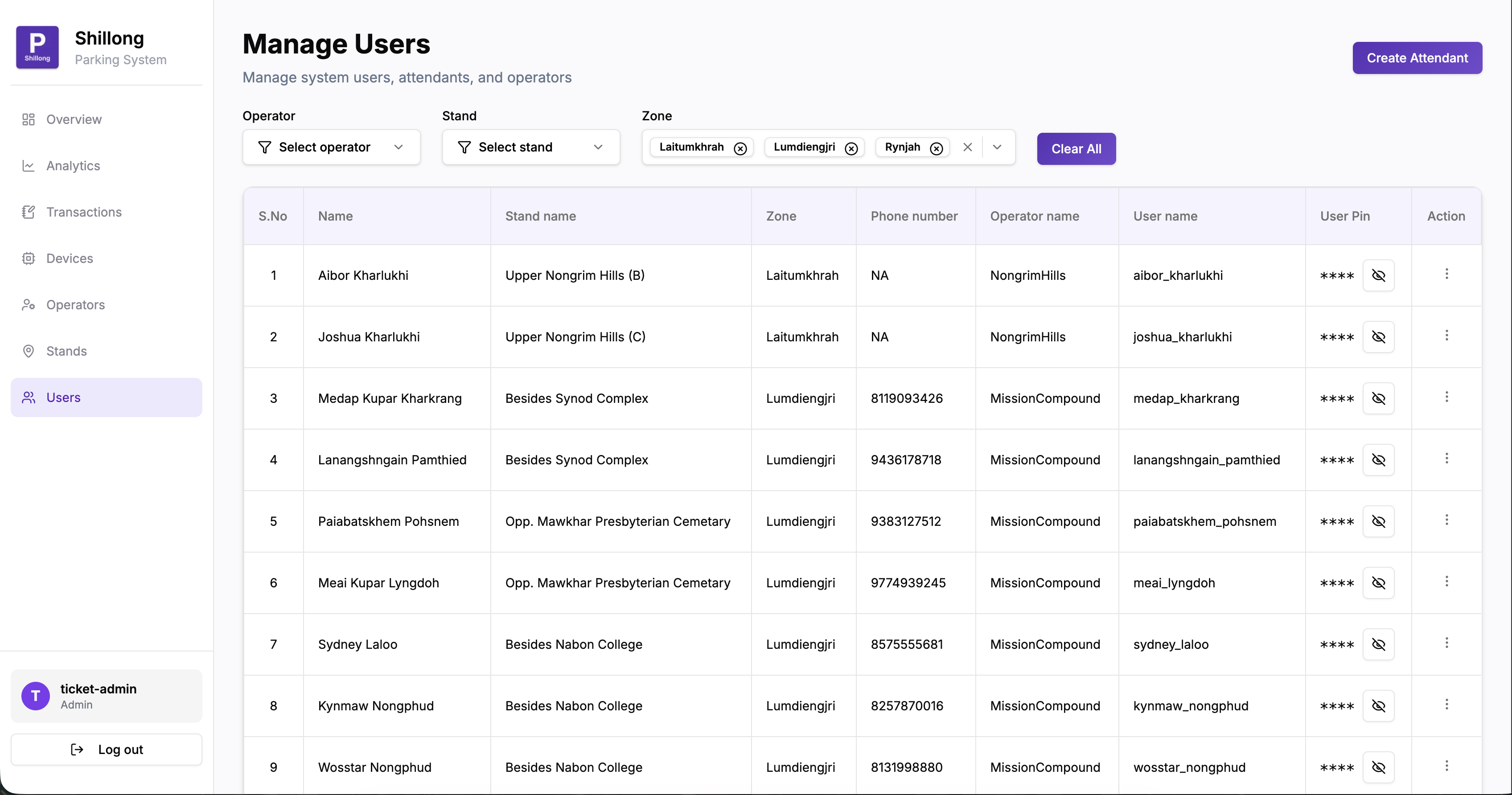This screenshot has width=1512, height=795.
Task: Reveal the user pin for Joshua Kharlukhi
Action: [x=1378, y=337]
